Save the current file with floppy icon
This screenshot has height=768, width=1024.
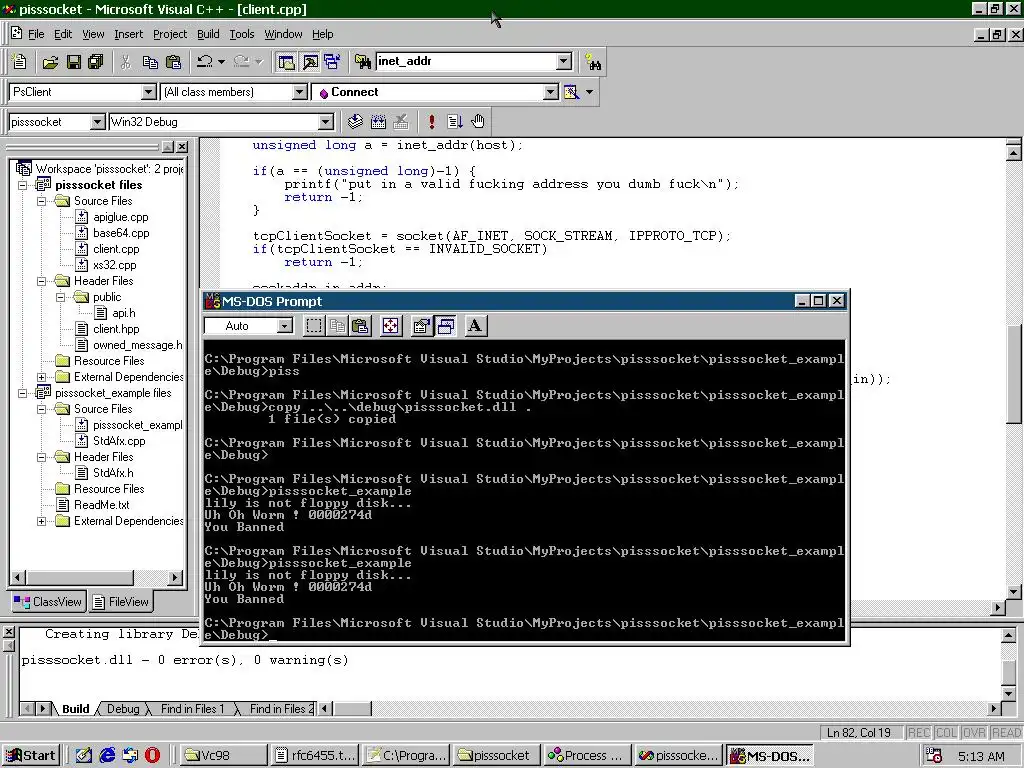(74, 62)
